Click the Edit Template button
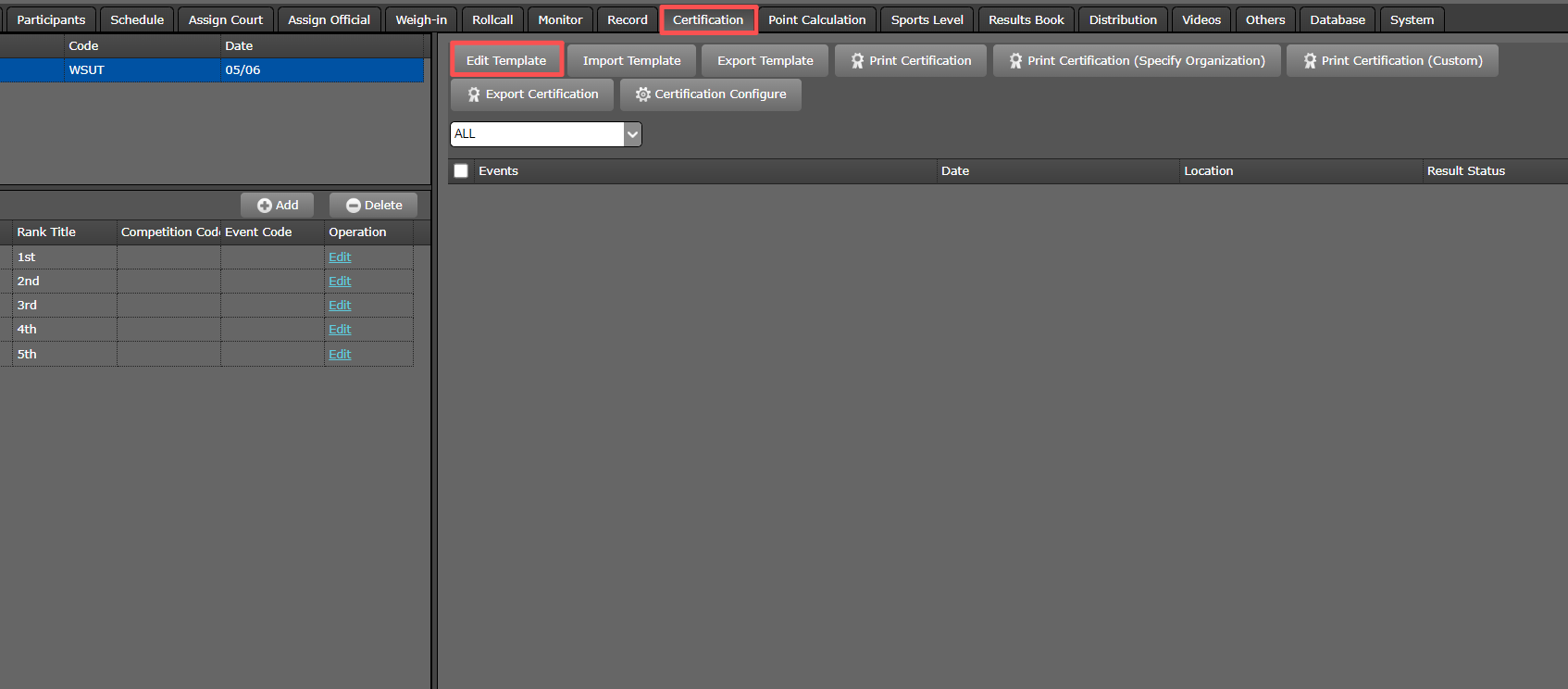 pos(506,60)
